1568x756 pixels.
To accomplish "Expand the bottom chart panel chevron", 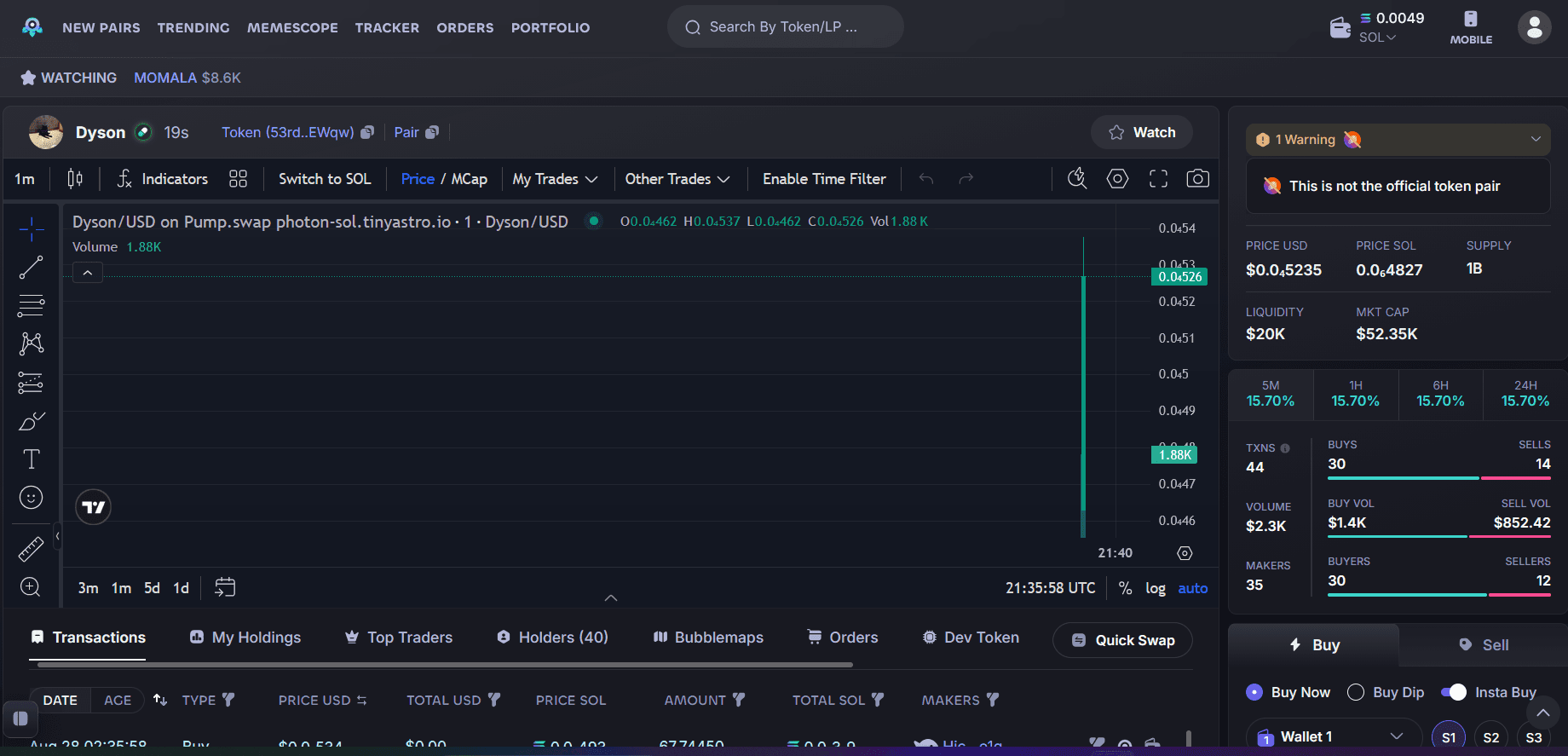I will tap(611, 597).
